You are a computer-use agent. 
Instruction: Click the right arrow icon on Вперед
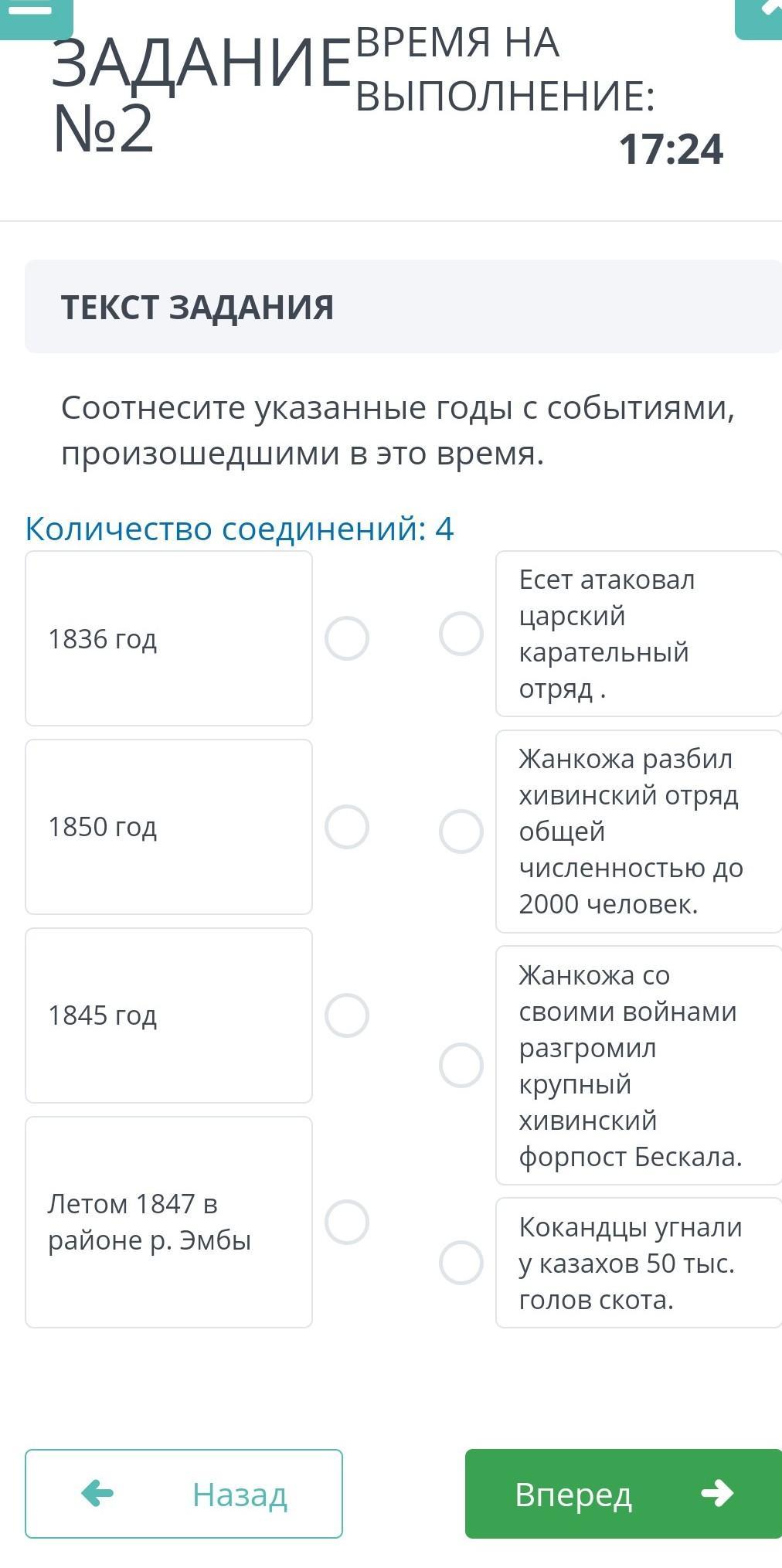(716, 1493)
